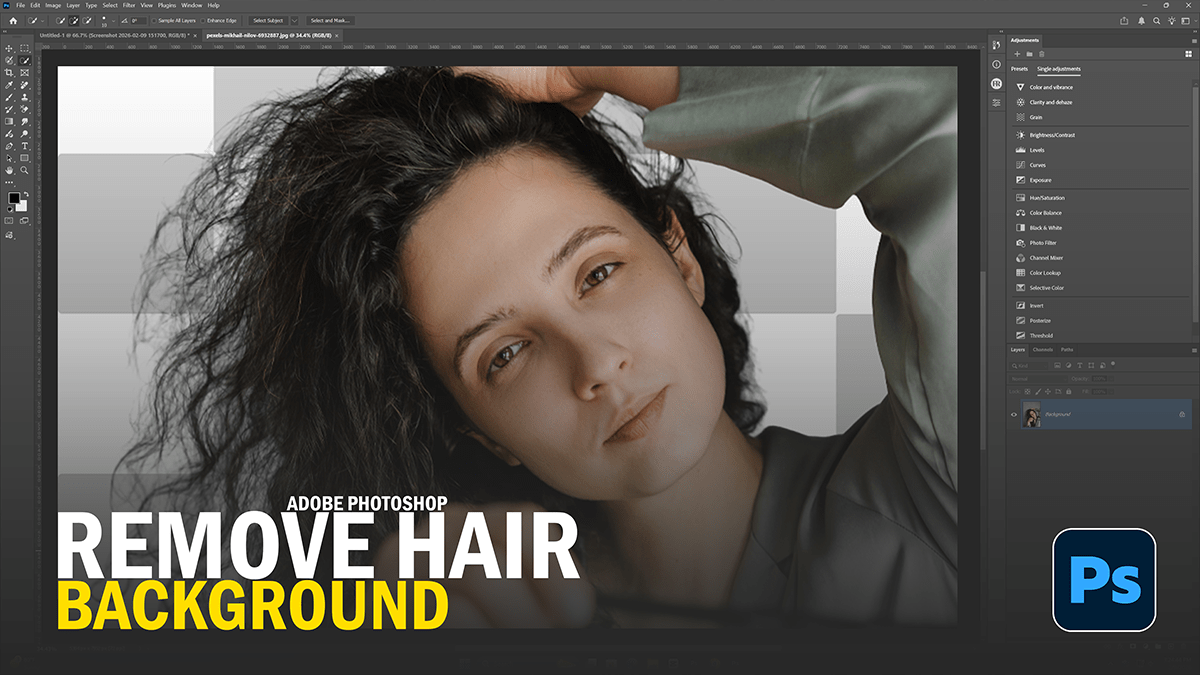Image resolution: width=1200 pixels, height=675 pixels.
Task: Click the foreground color swatch
Action: pyautogui.click(x=13, y=199)
